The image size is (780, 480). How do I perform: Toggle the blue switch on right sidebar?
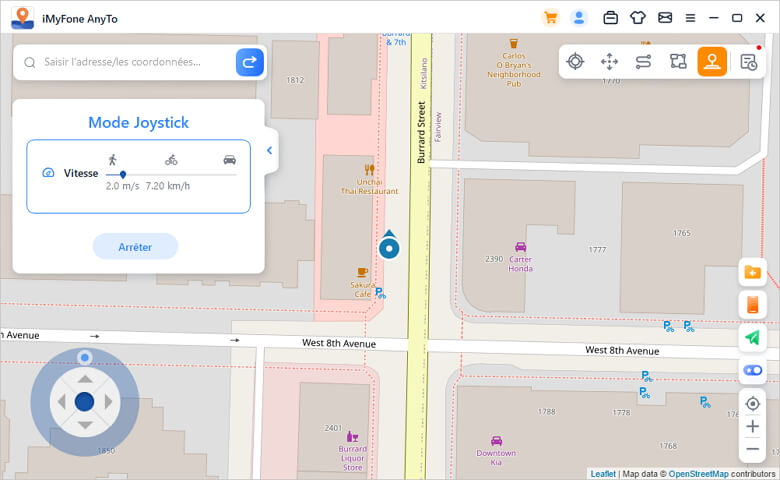click(x=752, y=371)
